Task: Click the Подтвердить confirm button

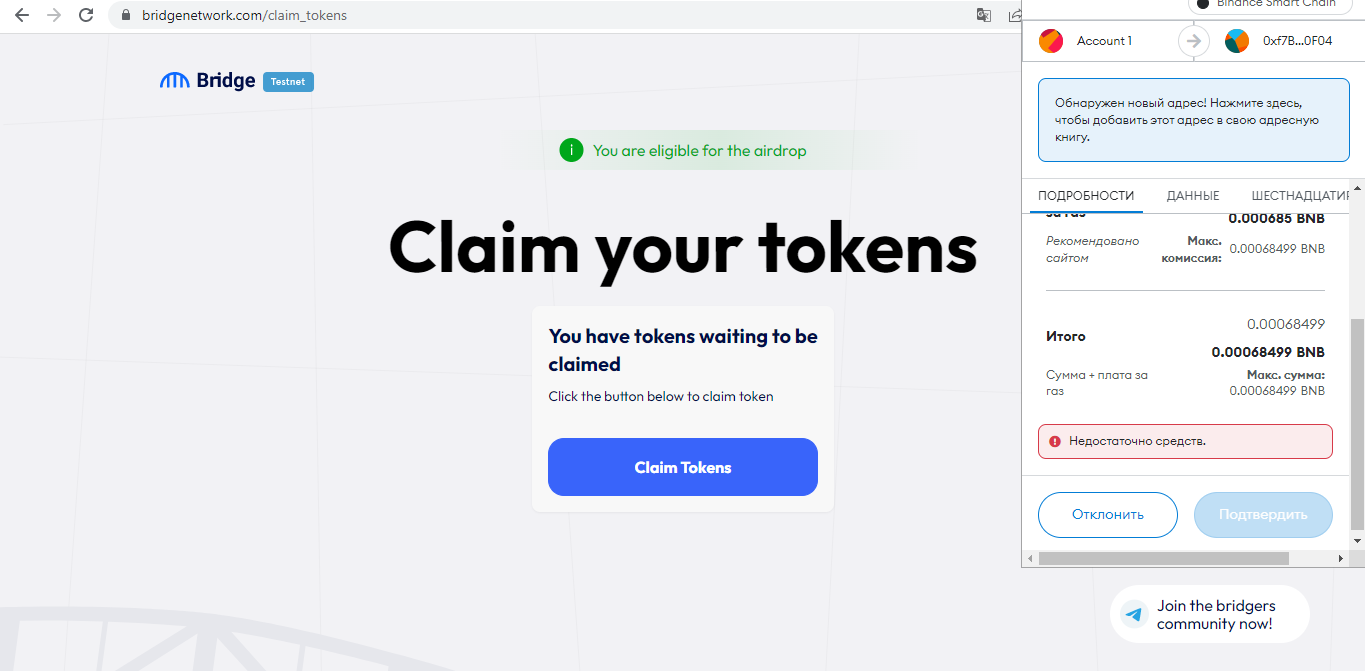Action: [1263, 515]
